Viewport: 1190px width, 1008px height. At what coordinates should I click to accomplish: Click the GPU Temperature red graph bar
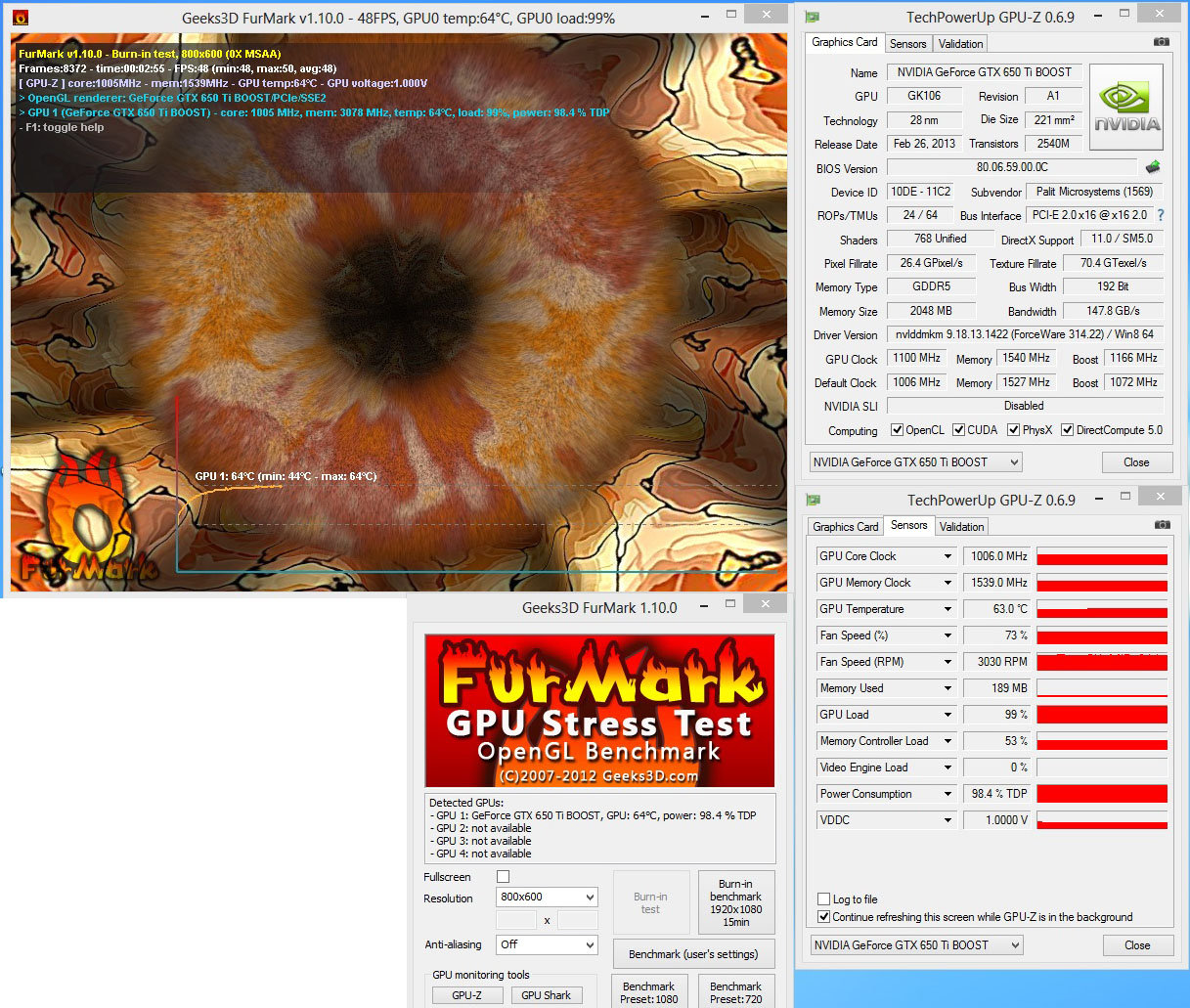[1102, 609]
